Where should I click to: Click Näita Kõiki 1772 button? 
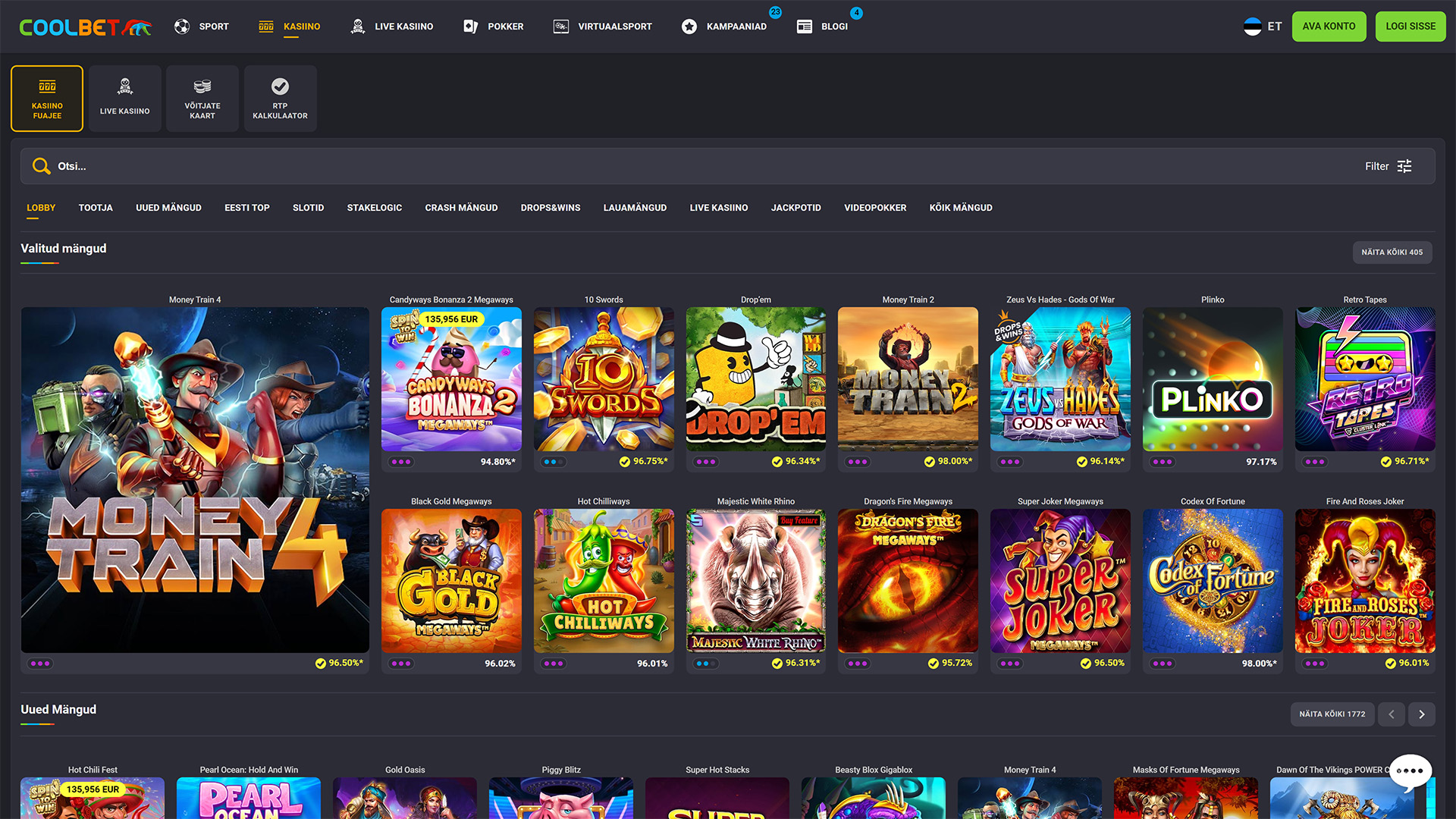[1332, 714]
